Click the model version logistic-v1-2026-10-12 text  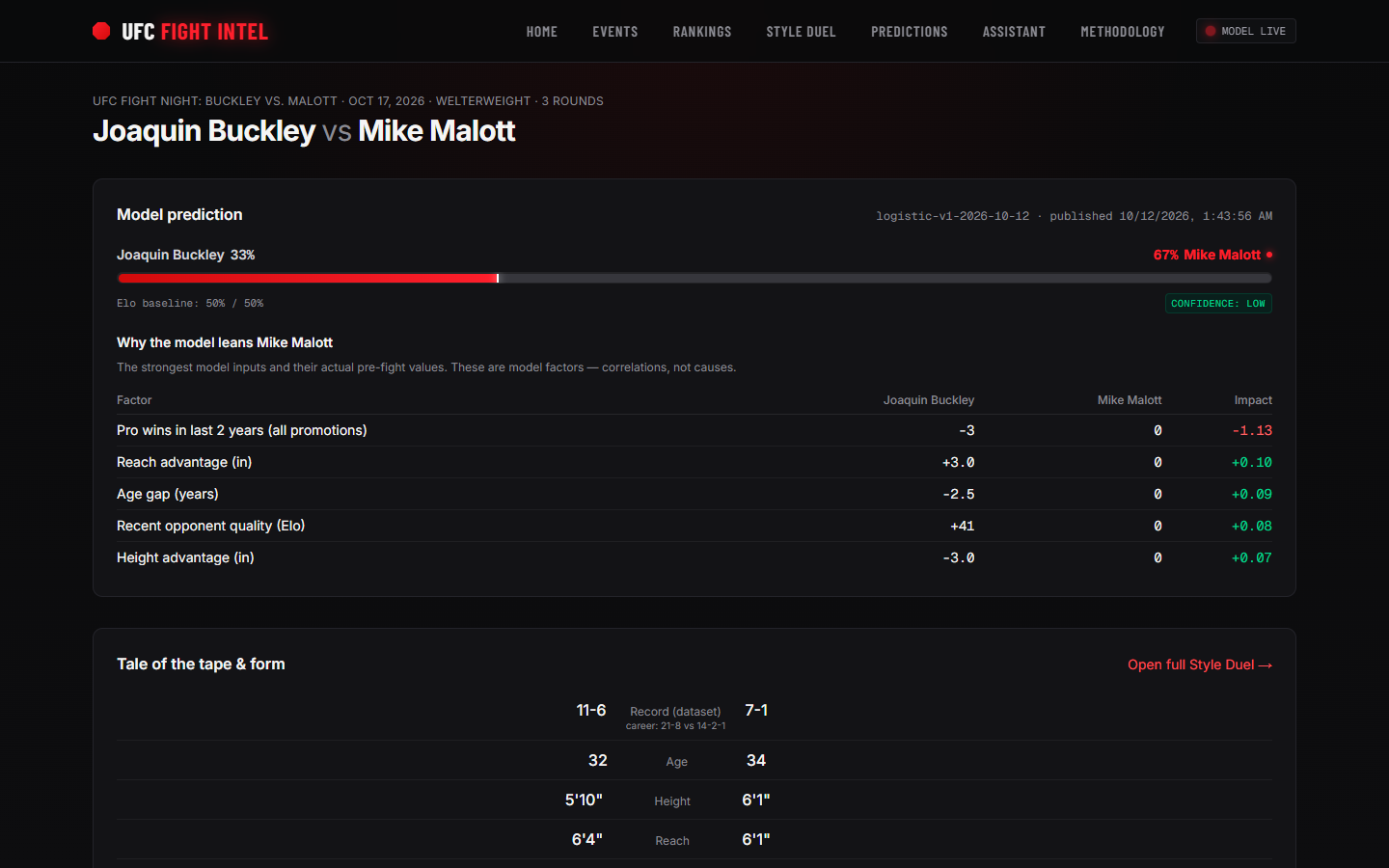tap(953, 216)
